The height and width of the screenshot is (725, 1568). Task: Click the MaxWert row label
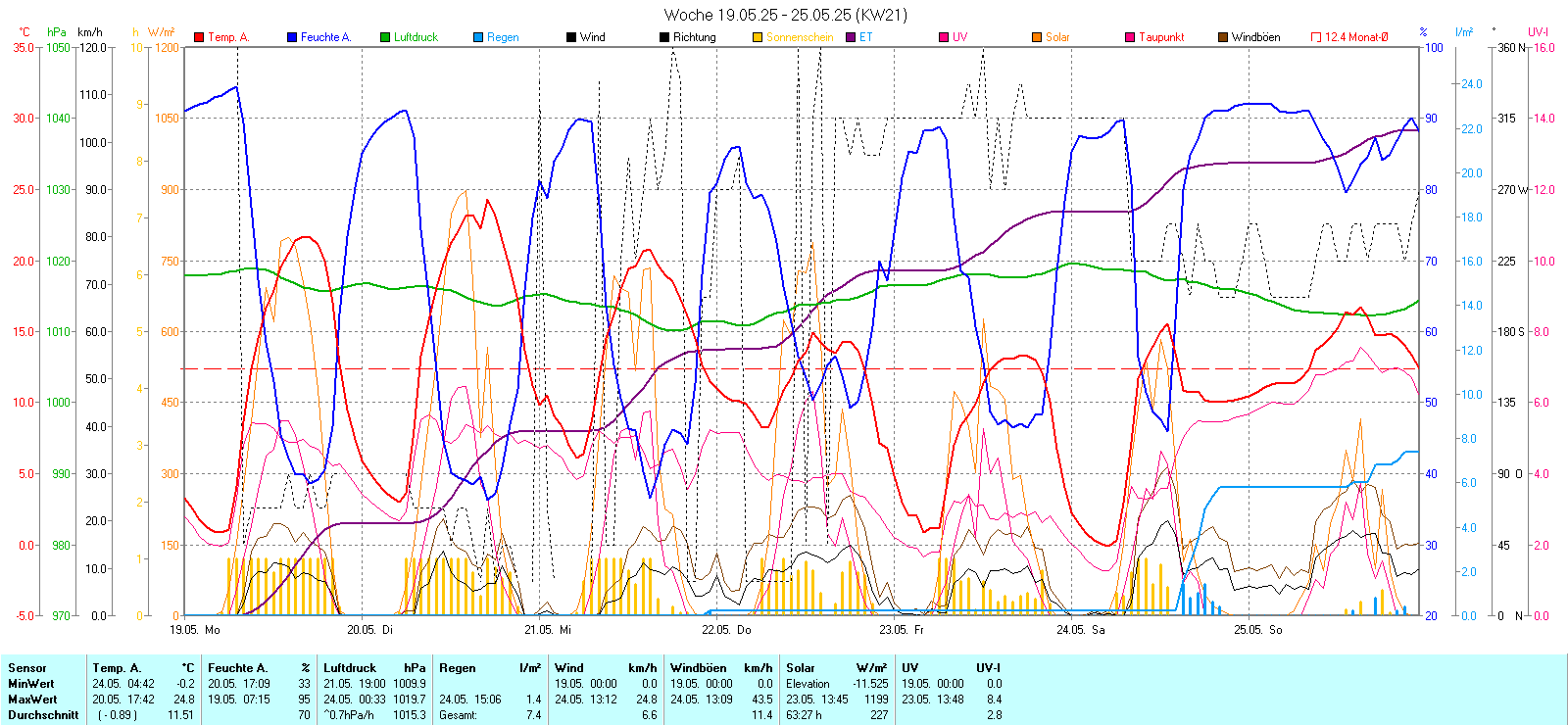point(32,700)
